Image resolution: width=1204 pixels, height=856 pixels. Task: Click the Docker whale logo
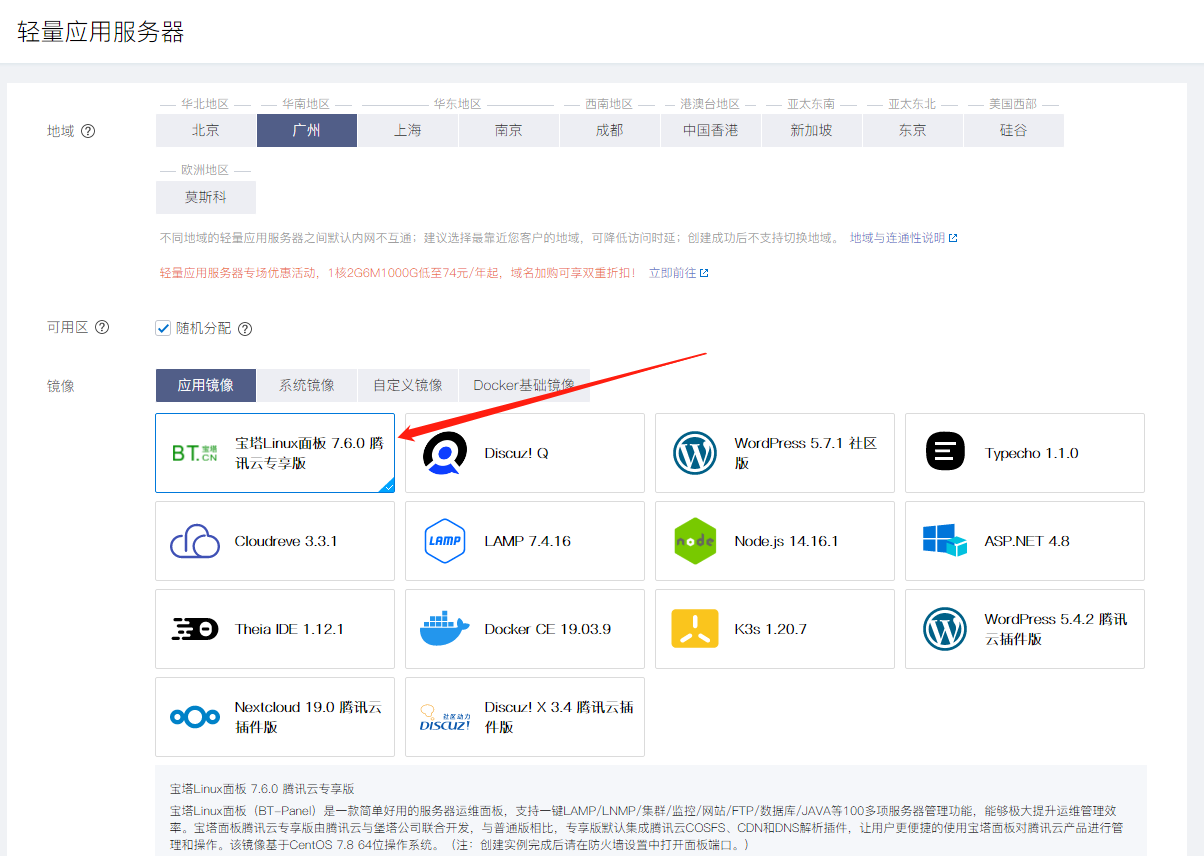(x=445, y=629)
